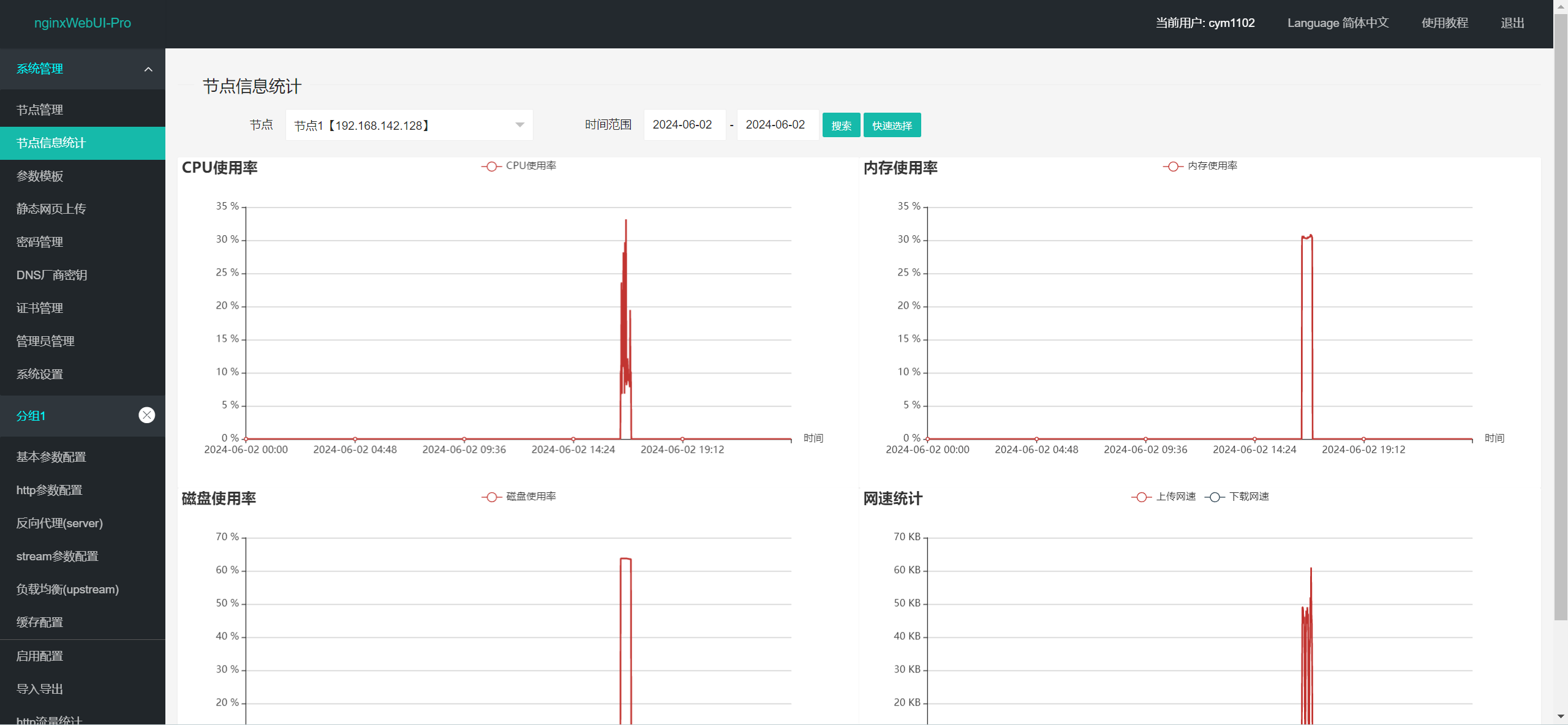1568x725 pixels.
Task: Toggle 内存使用率 legend series
Action: (1200, 166)
